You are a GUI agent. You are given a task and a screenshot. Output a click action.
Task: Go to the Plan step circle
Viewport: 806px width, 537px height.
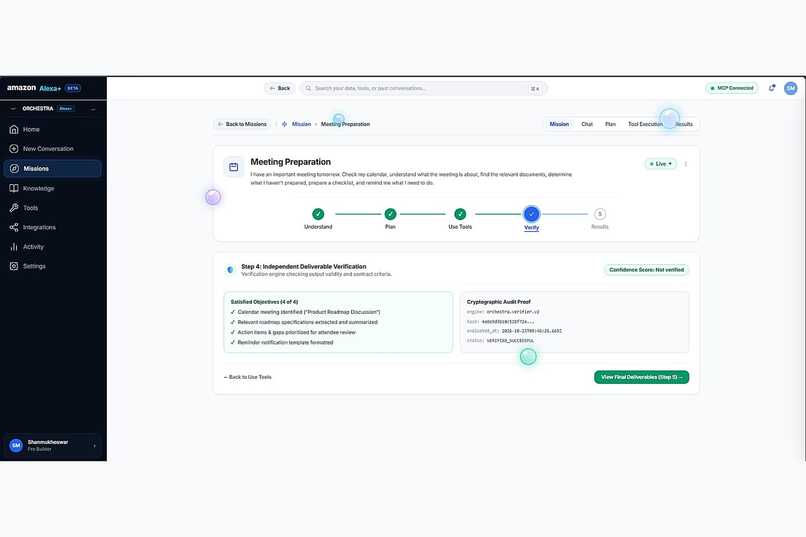[x=390, y=214]
